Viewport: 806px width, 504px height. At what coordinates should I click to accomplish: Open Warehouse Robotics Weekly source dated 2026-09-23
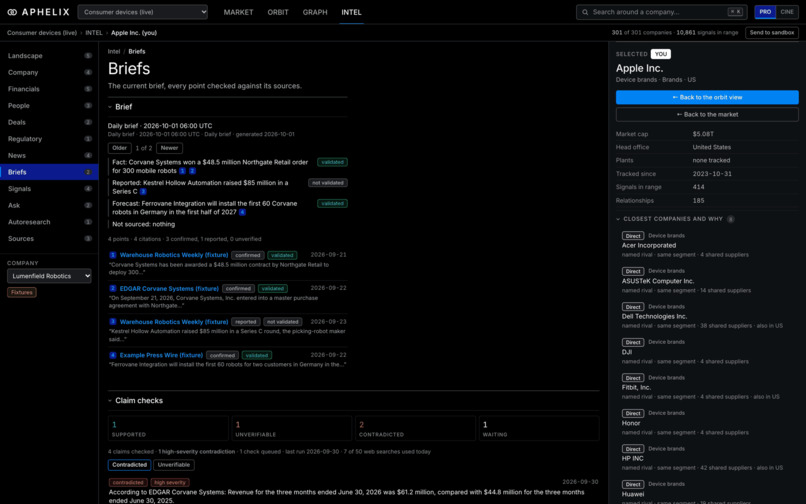(174, 322)
